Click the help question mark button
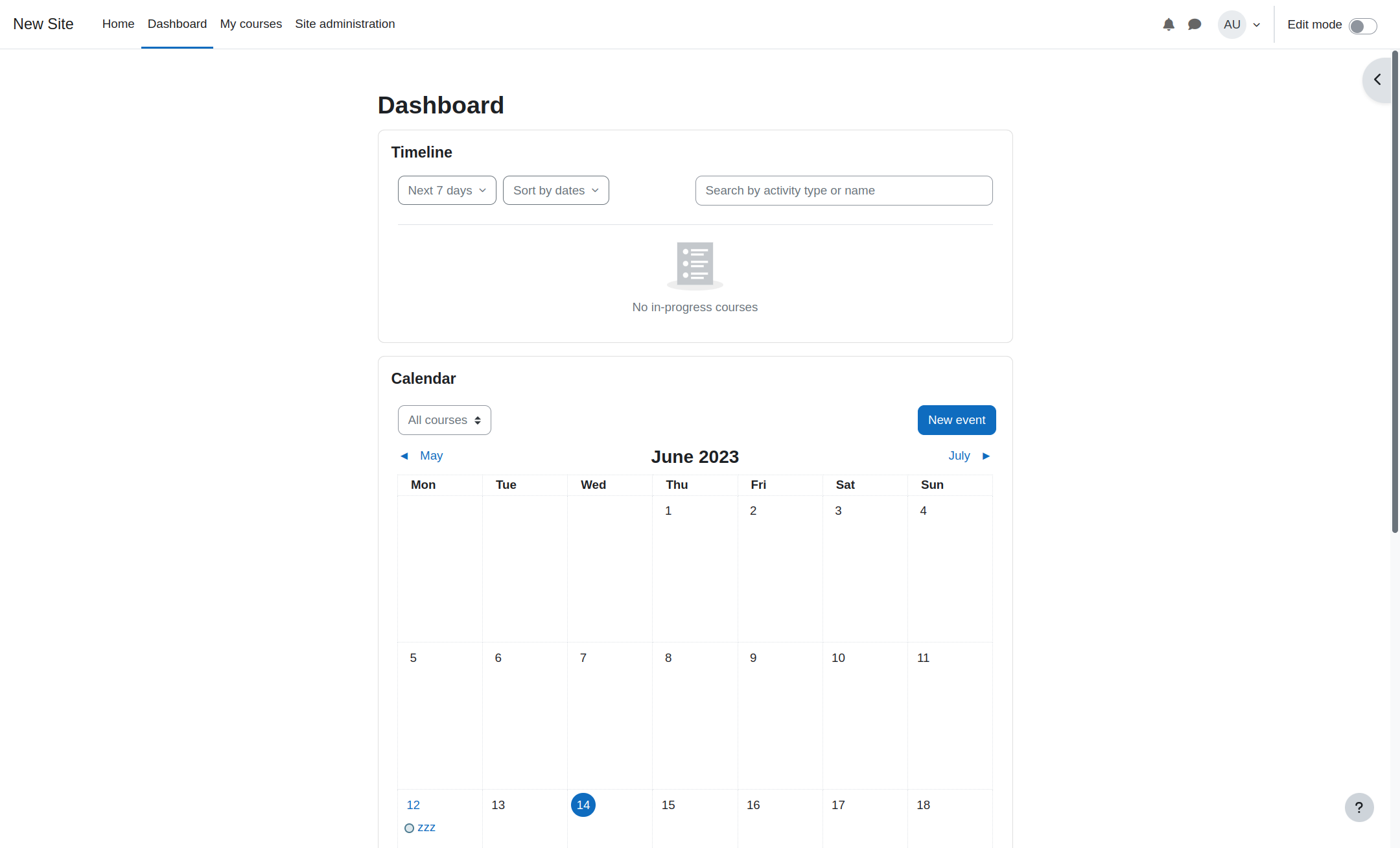1400x848 pixels. pos(1359,807)
